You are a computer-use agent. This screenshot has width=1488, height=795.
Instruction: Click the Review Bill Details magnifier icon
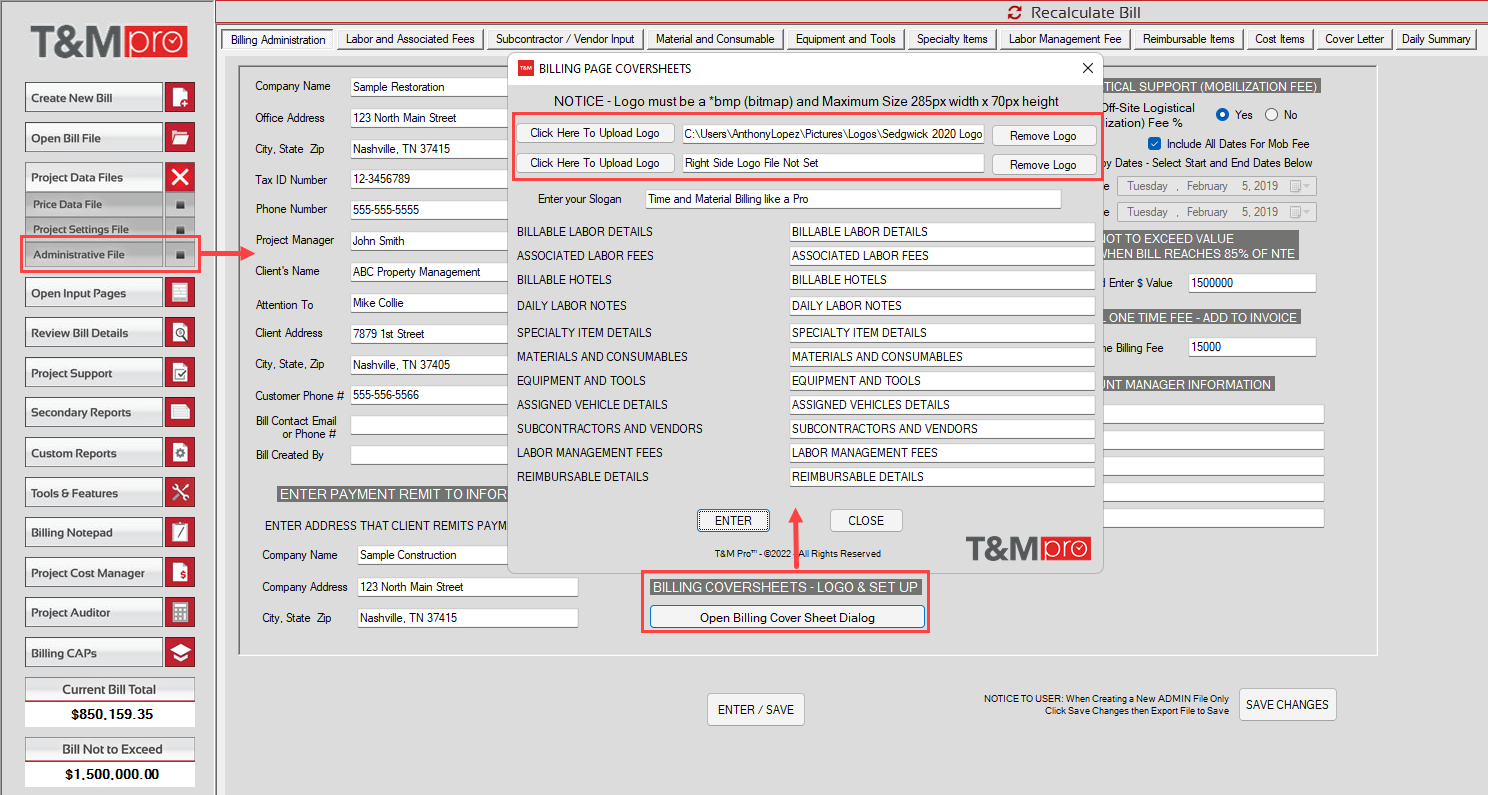tap(180, 333)
